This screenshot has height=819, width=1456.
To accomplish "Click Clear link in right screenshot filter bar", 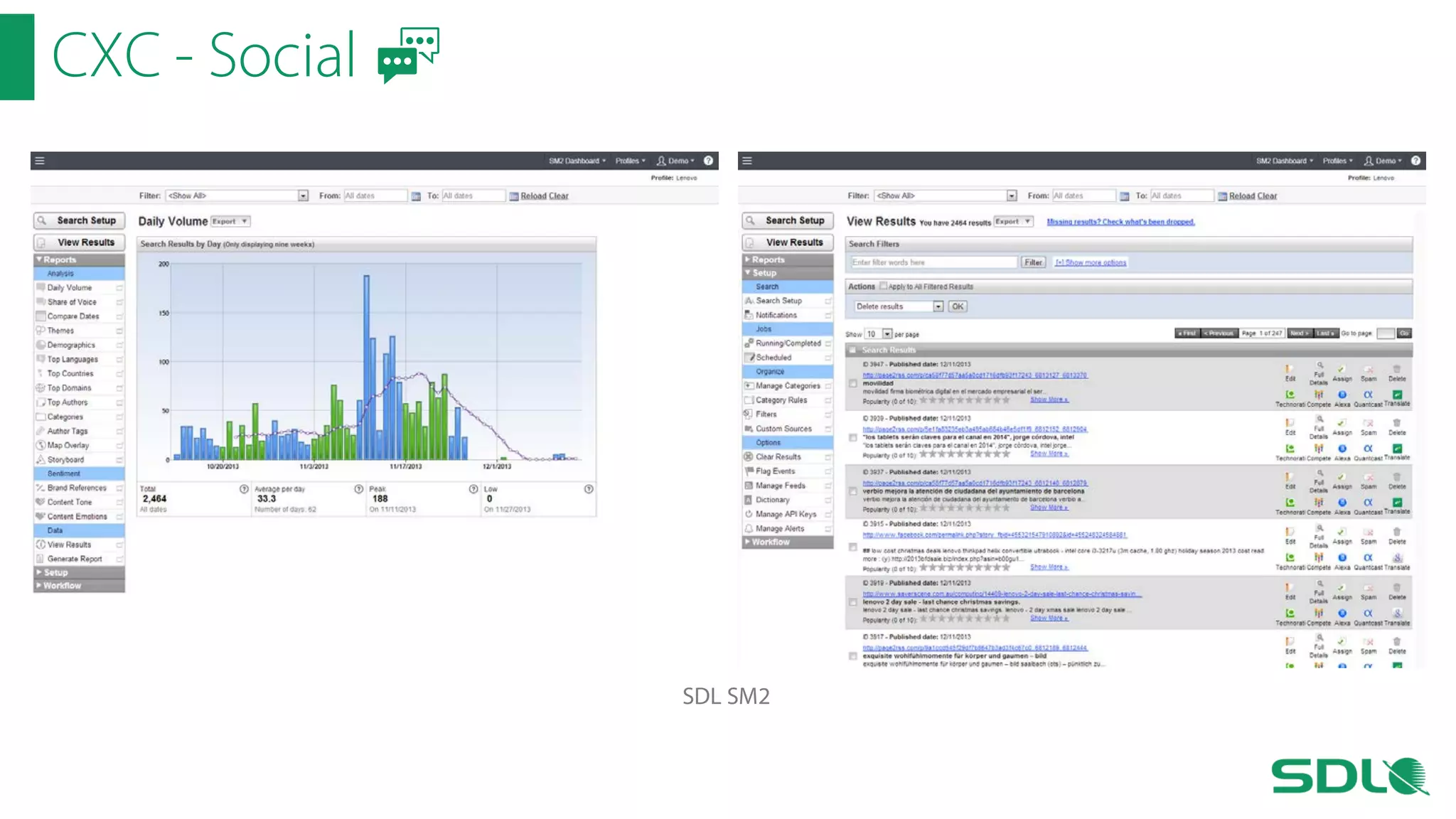I will (1267, 196).
